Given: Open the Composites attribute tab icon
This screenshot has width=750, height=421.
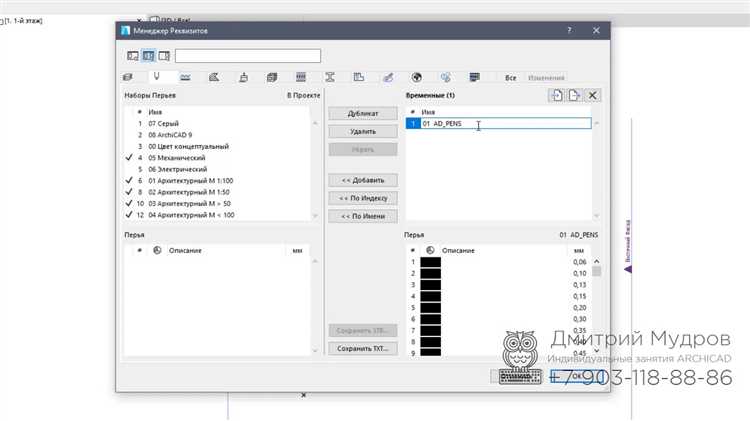Looking at the screenshot, I should (301, 77).
